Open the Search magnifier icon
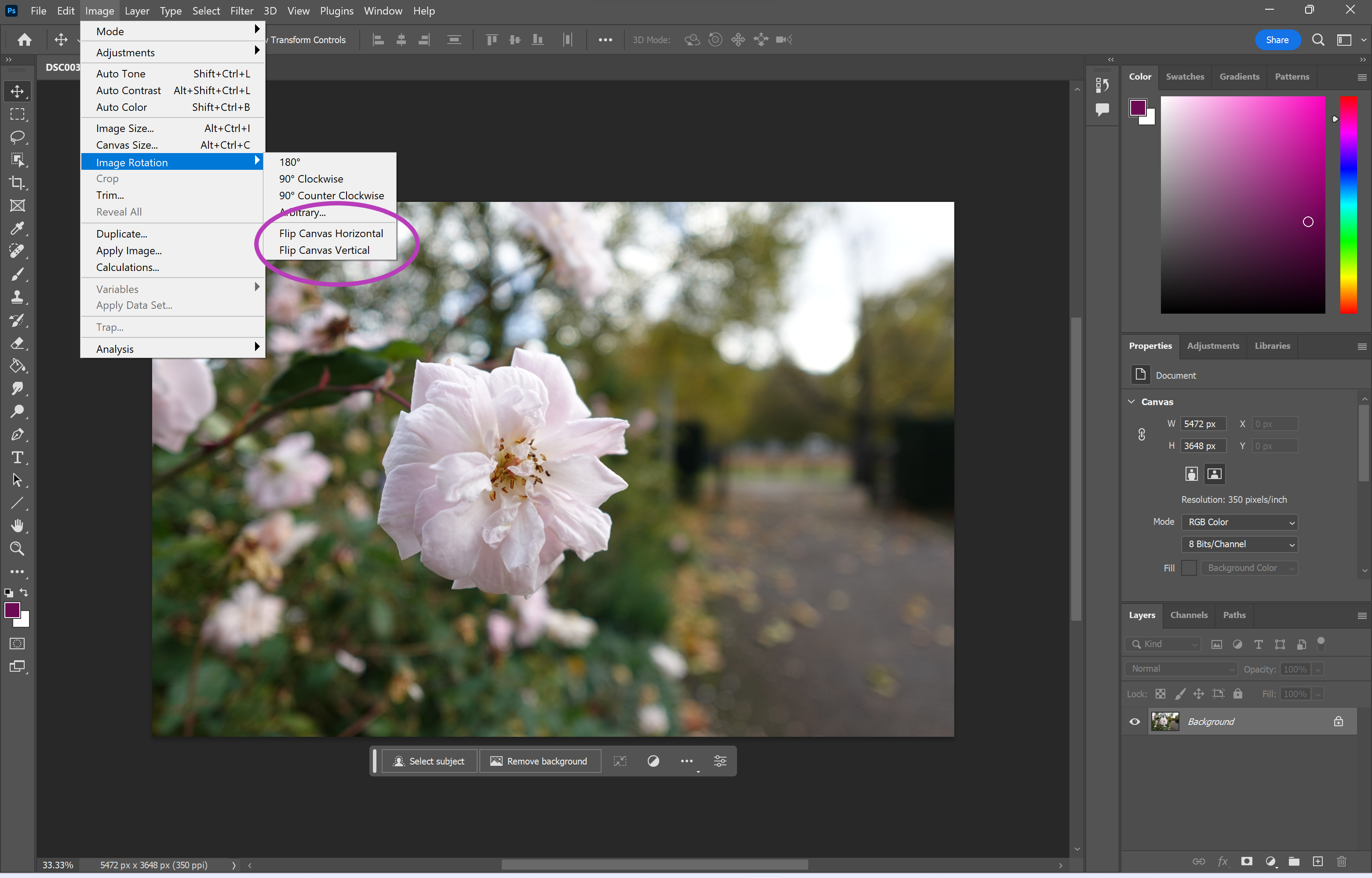The image size is (1372, 878). pos(1318,39)
